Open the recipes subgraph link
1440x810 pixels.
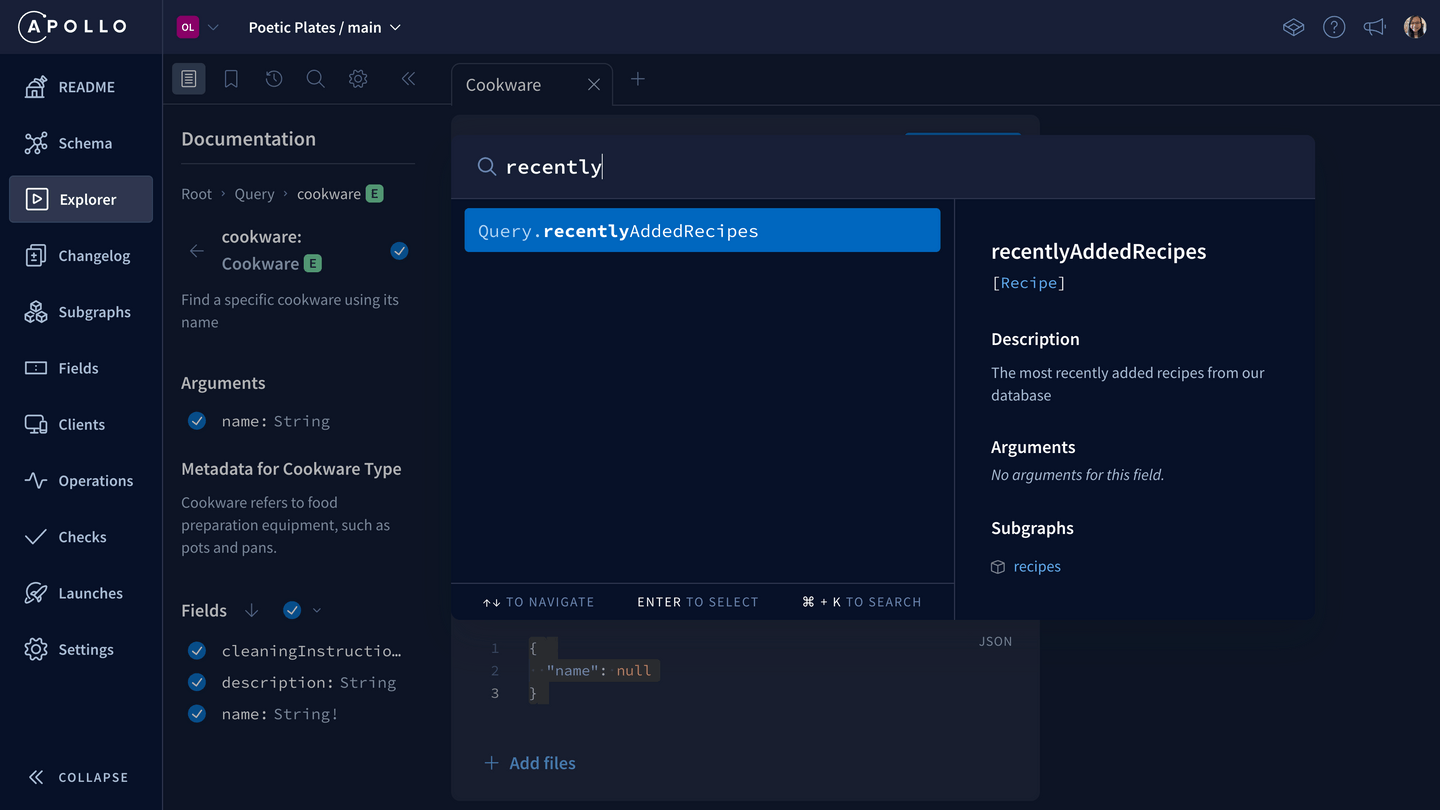[1037, 567]
